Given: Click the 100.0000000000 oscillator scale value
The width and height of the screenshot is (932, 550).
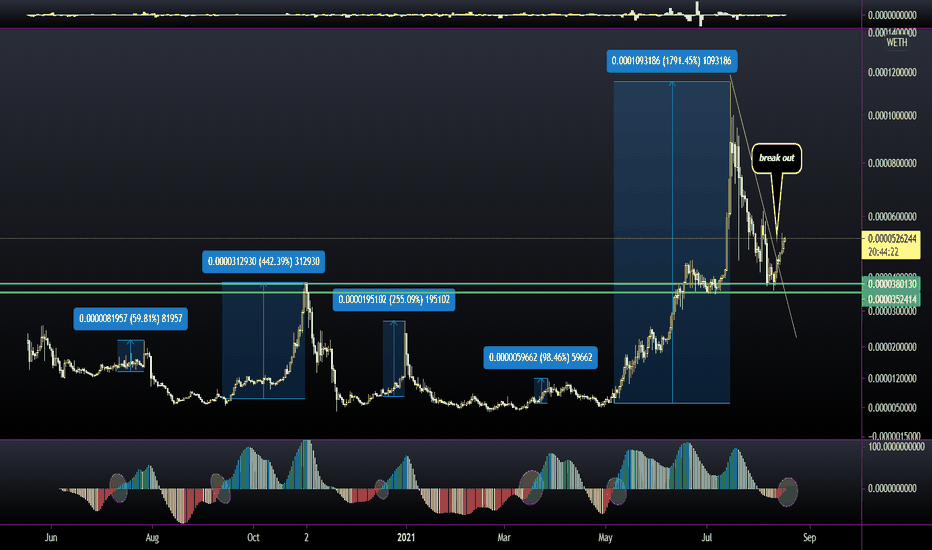Looking at the screenshot, I should [896, 447].
